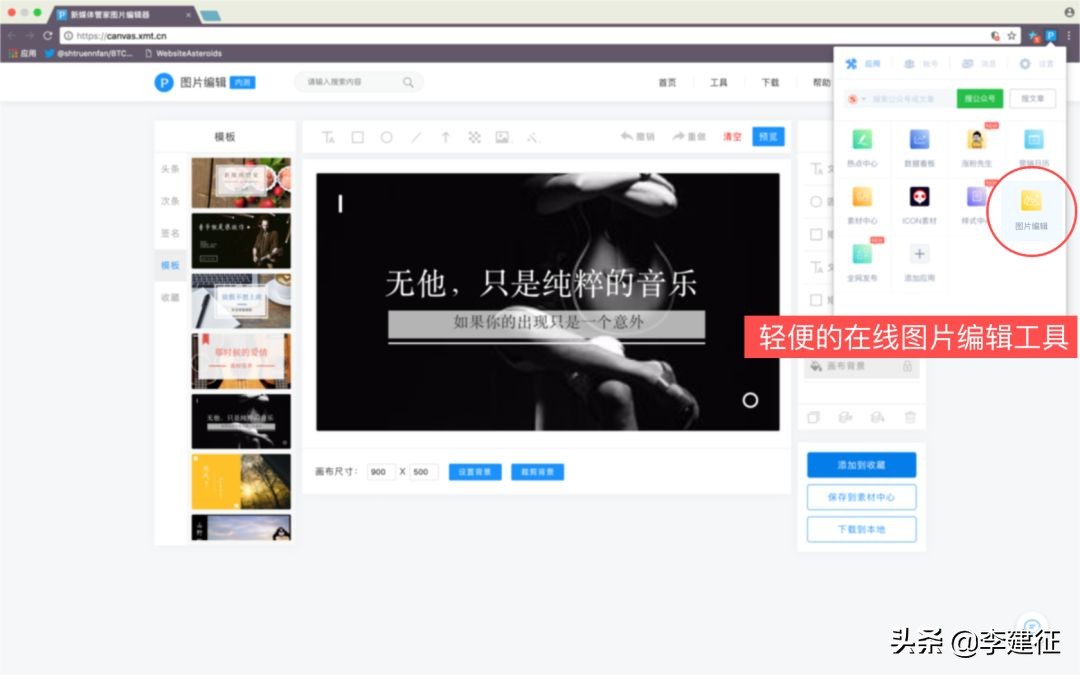The width and height of the screenshot is (1080, 675).
Task: Click the 下载到本地 download button
Action: (x=860, y=529)
